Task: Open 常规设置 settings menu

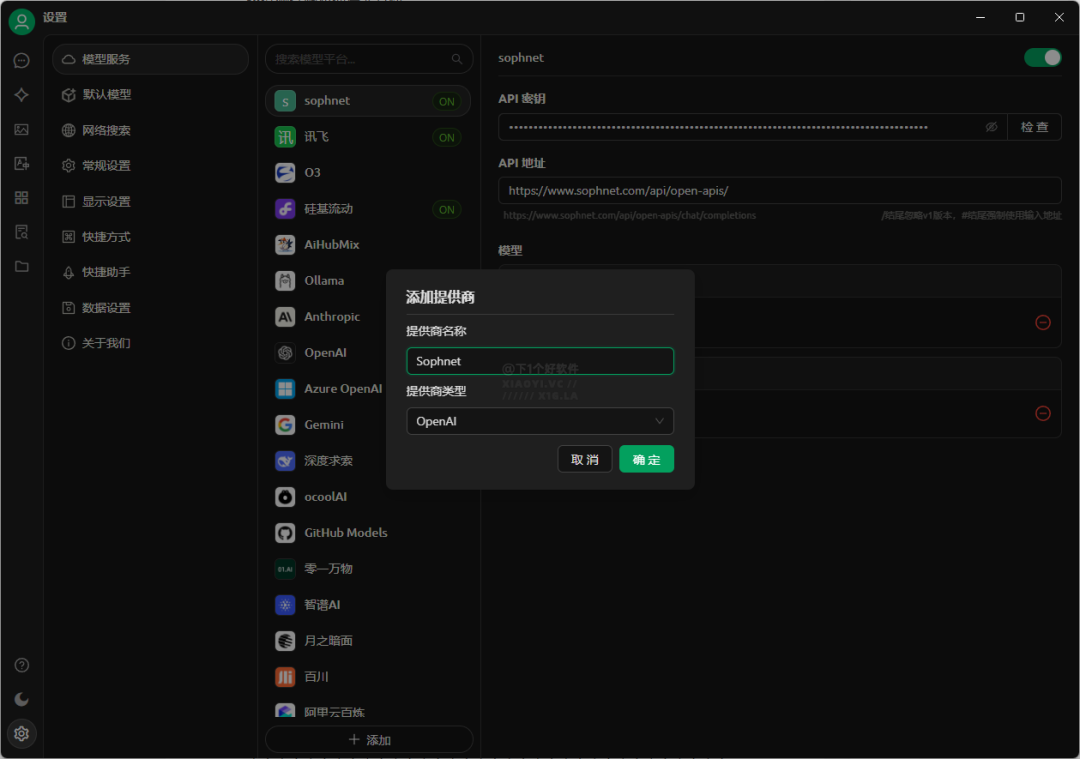Action: [x=150, y=166]
